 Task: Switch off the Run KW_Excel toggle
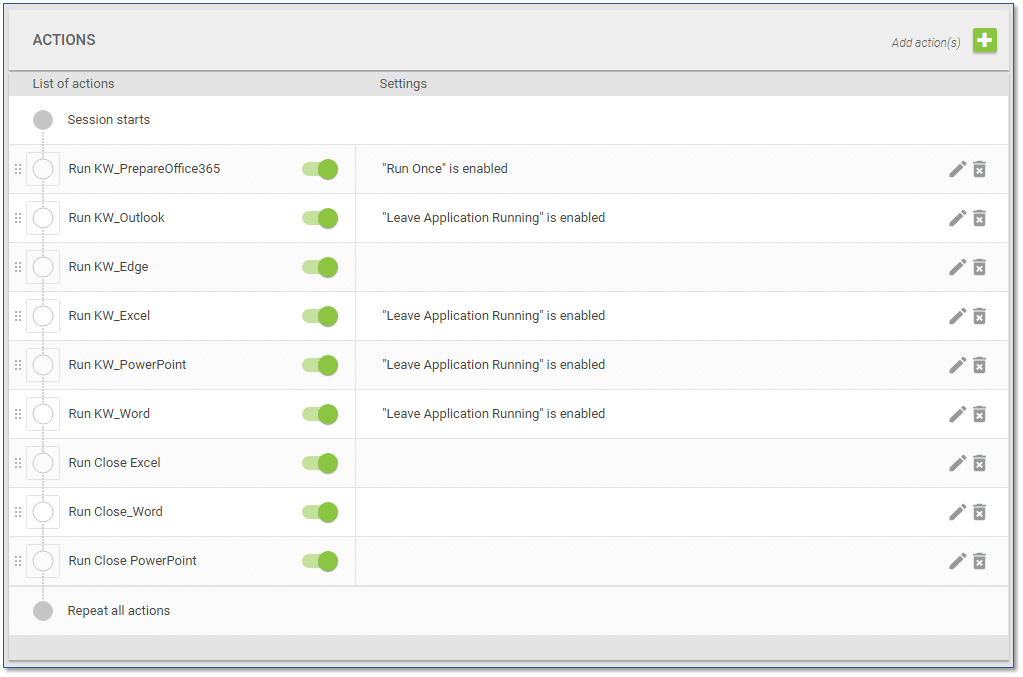(x=320, y=316)
